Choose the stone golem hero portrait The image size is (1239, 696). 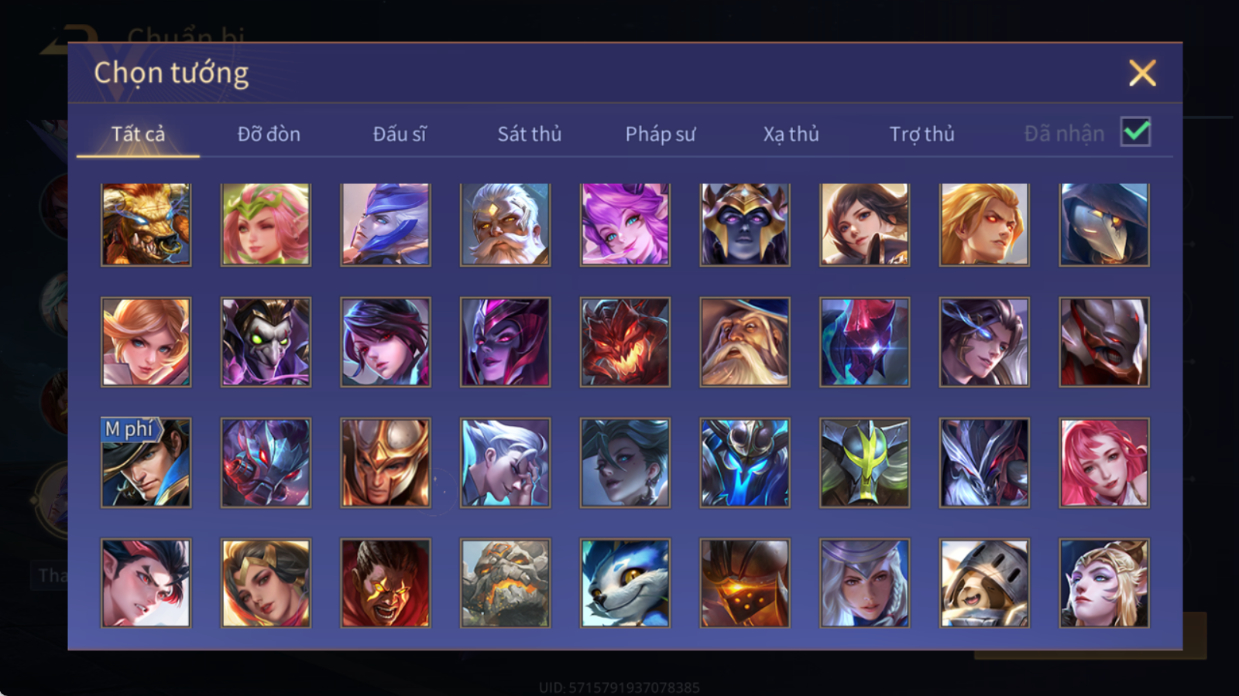click(x=505, y=584)
